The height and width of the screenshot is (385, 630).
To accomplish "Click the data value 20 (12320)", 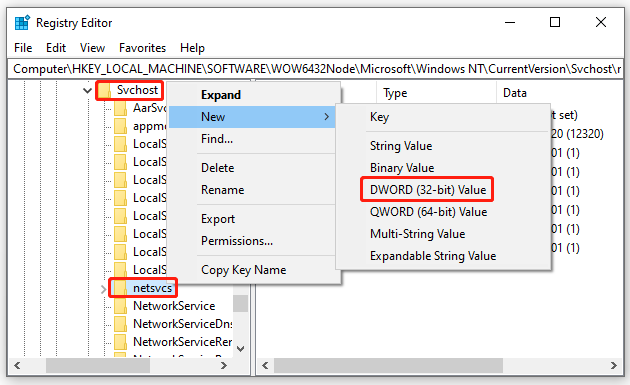I will coord(577,134).
